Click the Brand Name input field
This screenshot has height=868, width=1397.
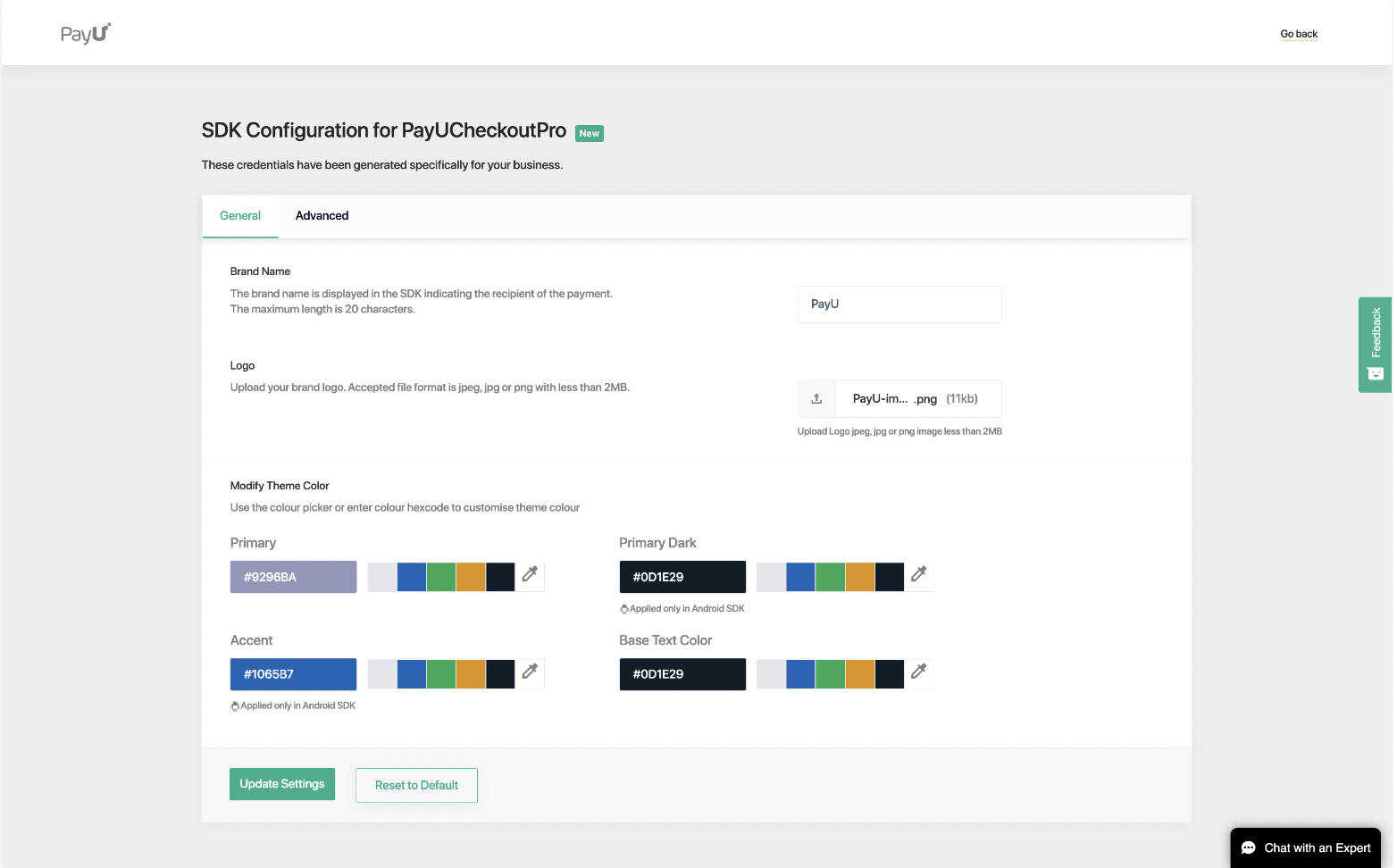point(899,305)
